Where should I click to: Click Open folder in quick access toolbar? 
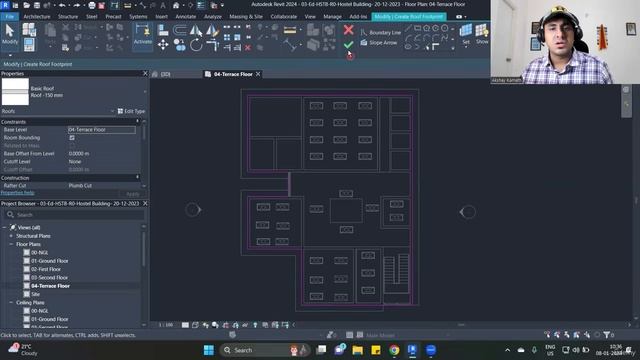pos(26,5)
